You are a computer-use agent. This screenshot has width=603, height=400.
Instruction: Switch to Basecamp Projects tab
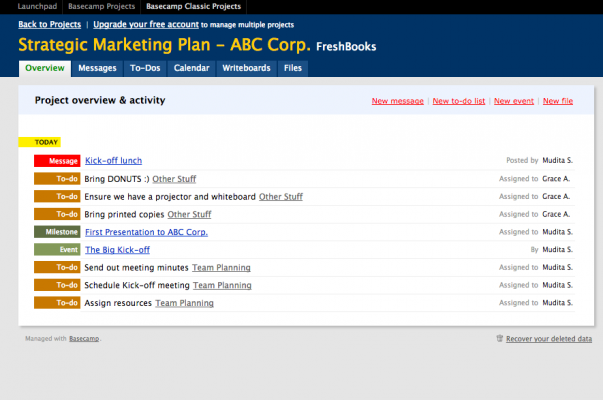(102, 7)
